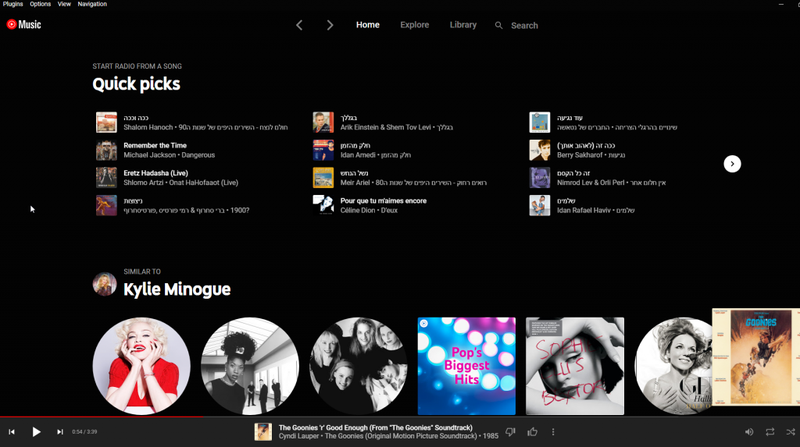Click the Shalom Hanoch song artwork
The width and height of the screenshot is (800, 447).
tap(106, 122)
